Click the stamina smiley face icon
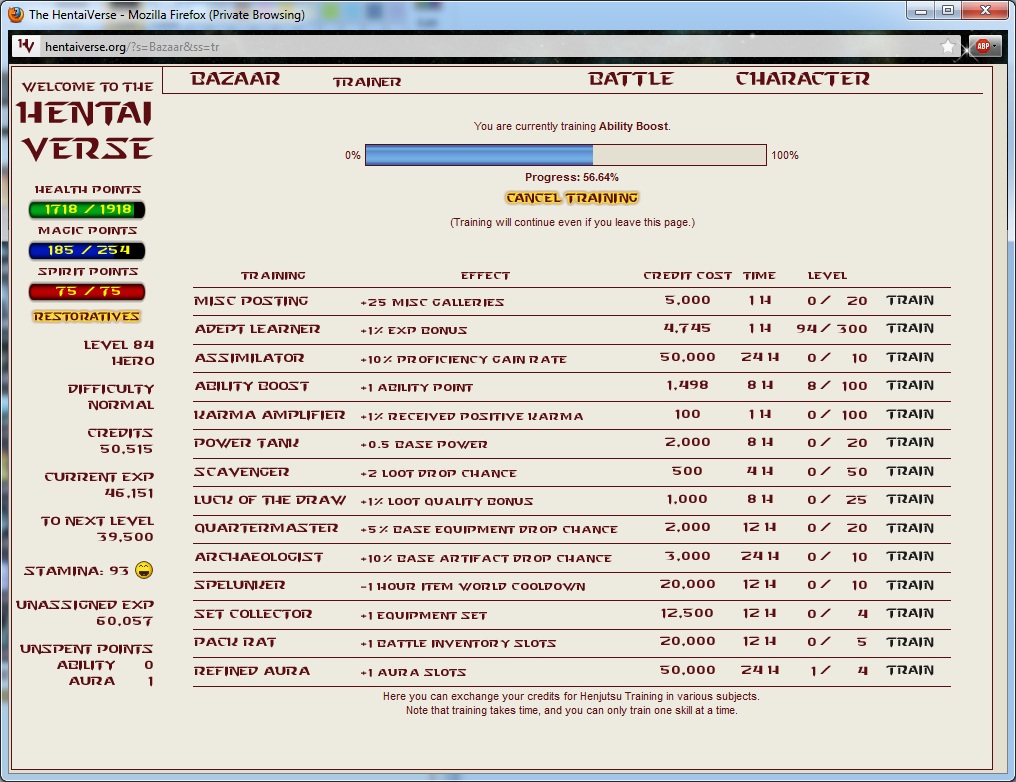This screenshot has height=782, width=1016. click(x=144, y=570)
